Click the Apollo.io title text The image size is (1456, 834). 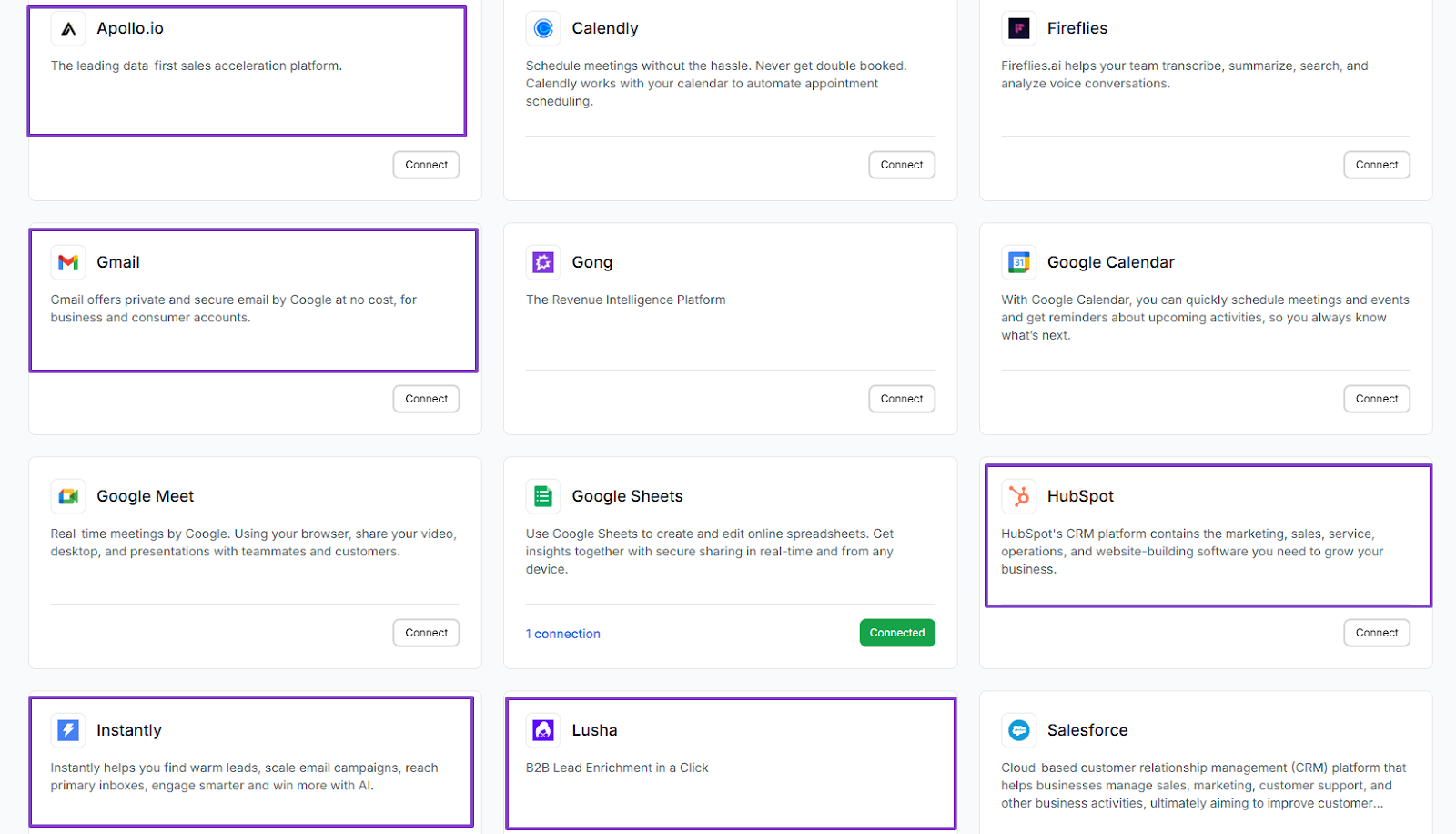tap(130, 28)
